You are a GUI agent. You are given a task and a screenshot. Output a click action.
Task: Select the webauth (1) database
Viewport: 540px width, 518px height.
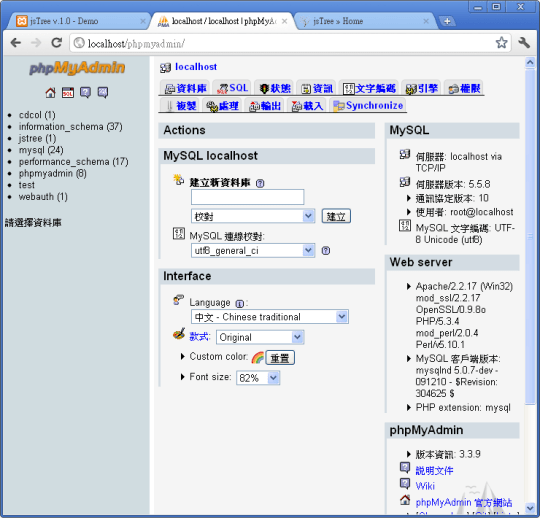pos(43,197)
